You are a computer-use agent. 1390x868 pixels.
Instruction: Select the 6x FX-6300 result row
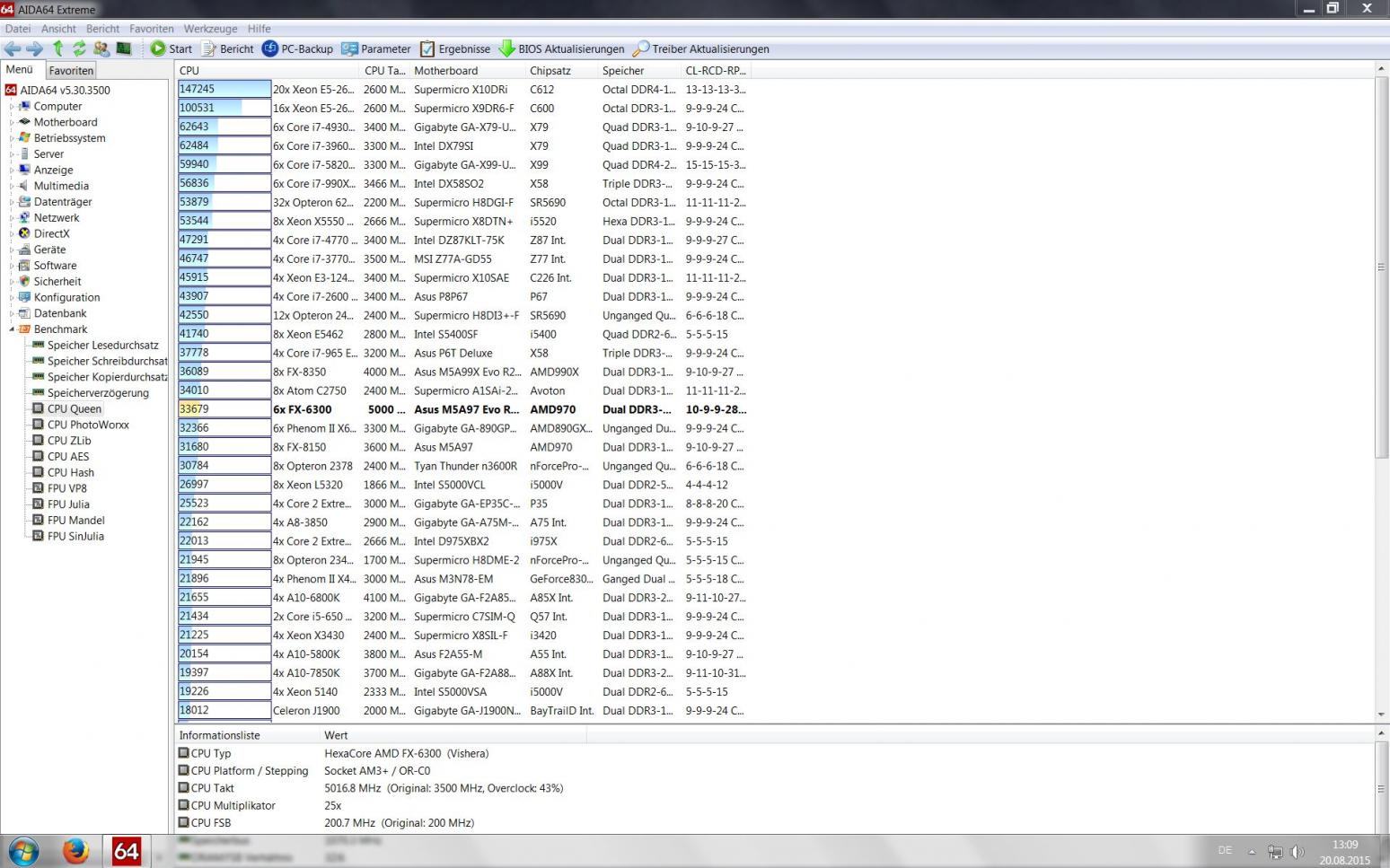point(463,409)
